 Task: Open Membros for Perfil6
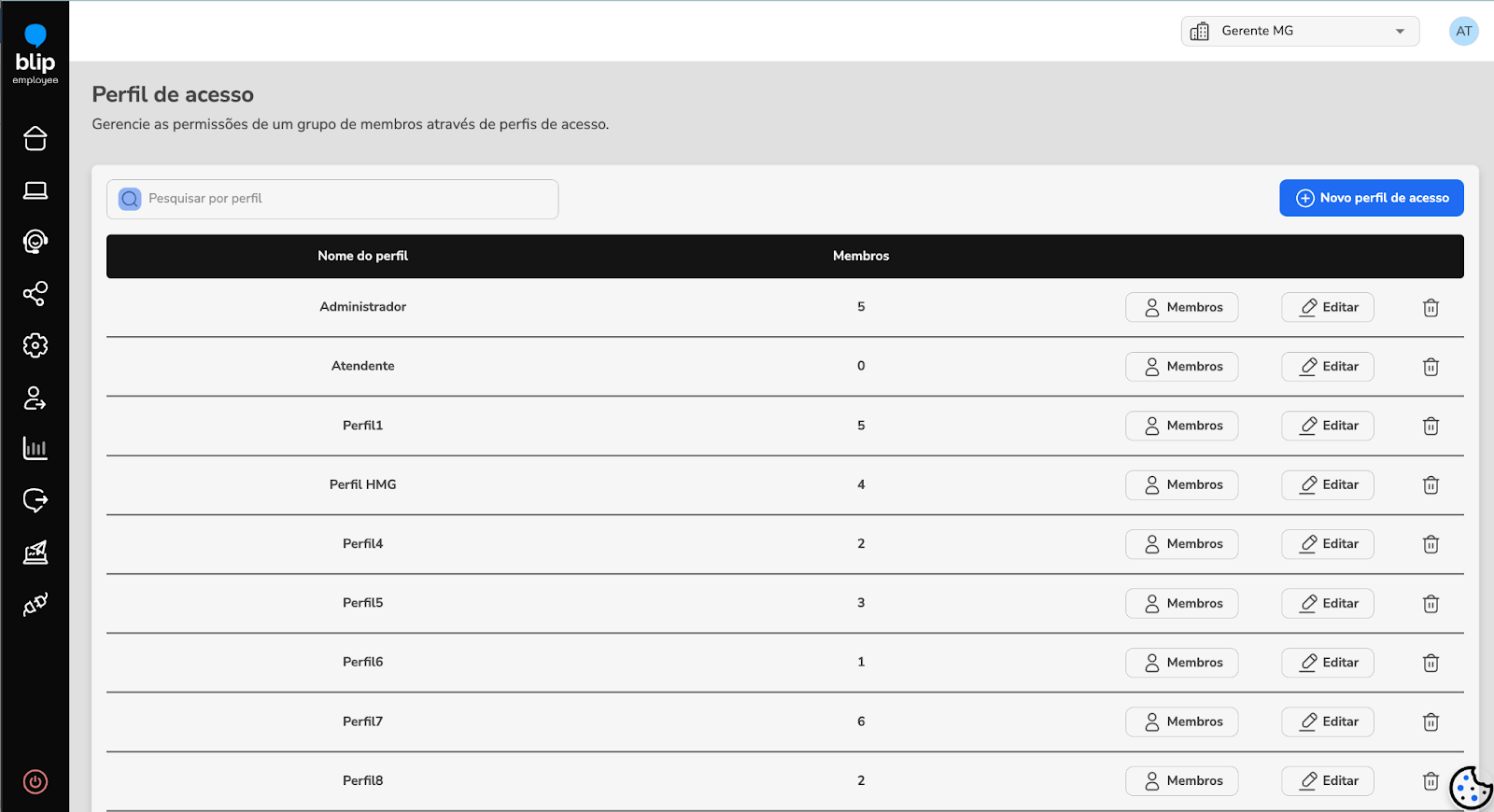(x=1181, y=663)
